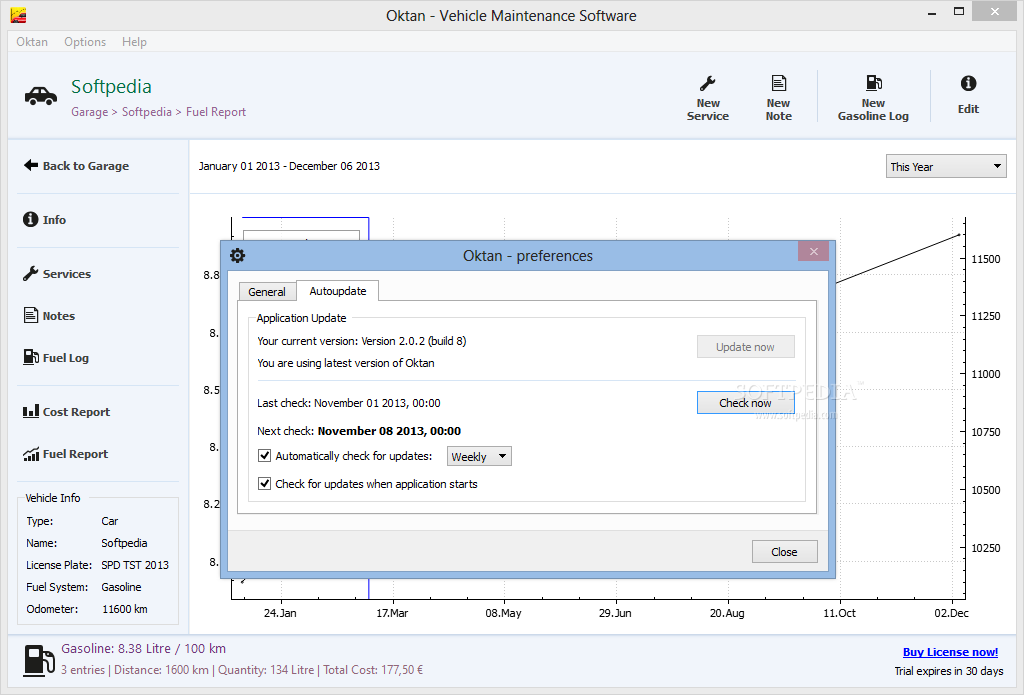Click the New Gasoline Log pump icon
1024x695 pixels.
[873, 83]
